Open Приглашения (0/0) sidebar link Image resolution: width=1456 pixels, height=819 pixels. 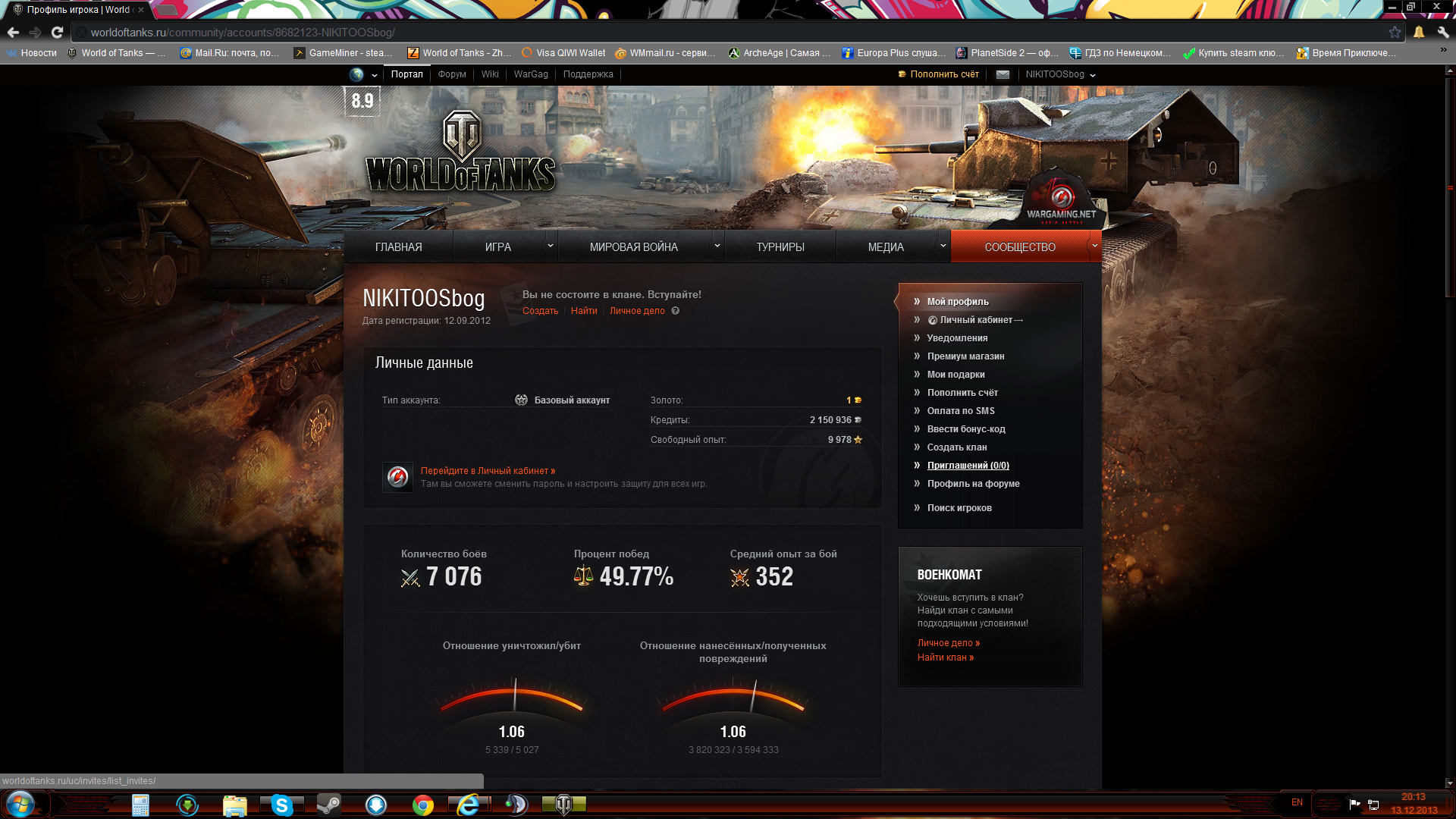pyautogui.click(x=968, y=466)
